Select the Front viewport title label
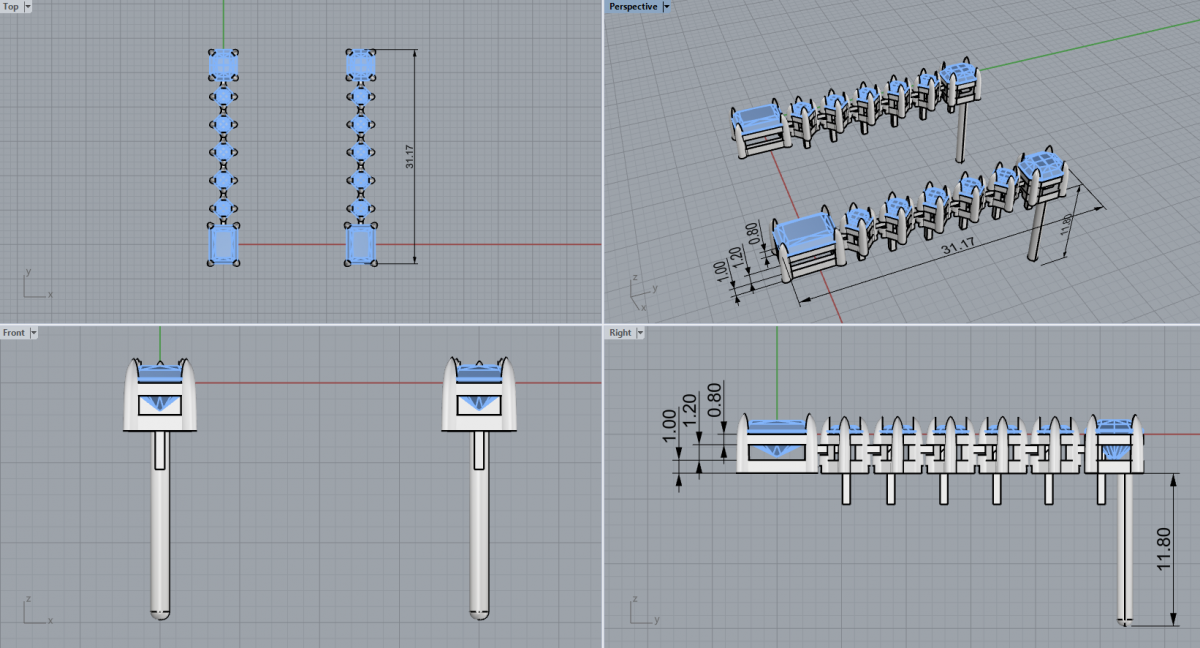Image resolution: width=1200 pixels, height=648 pixels. [x=14, y=332]
